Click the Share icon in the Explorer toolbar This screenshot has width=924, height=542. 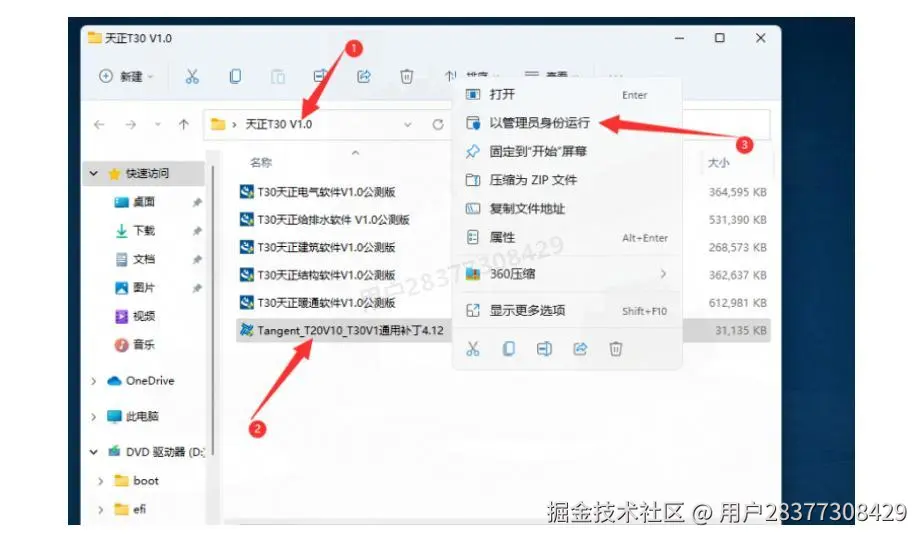tap(364, 77)
